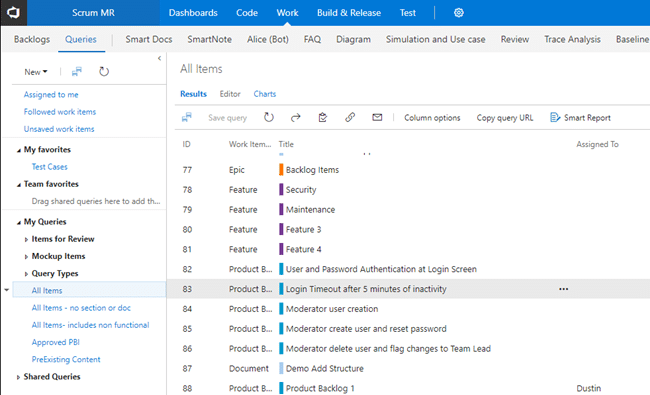Viewport: 650px width, 395px height.
Task: Open the New dropdown menu
Action: click(x=36, y=72)
